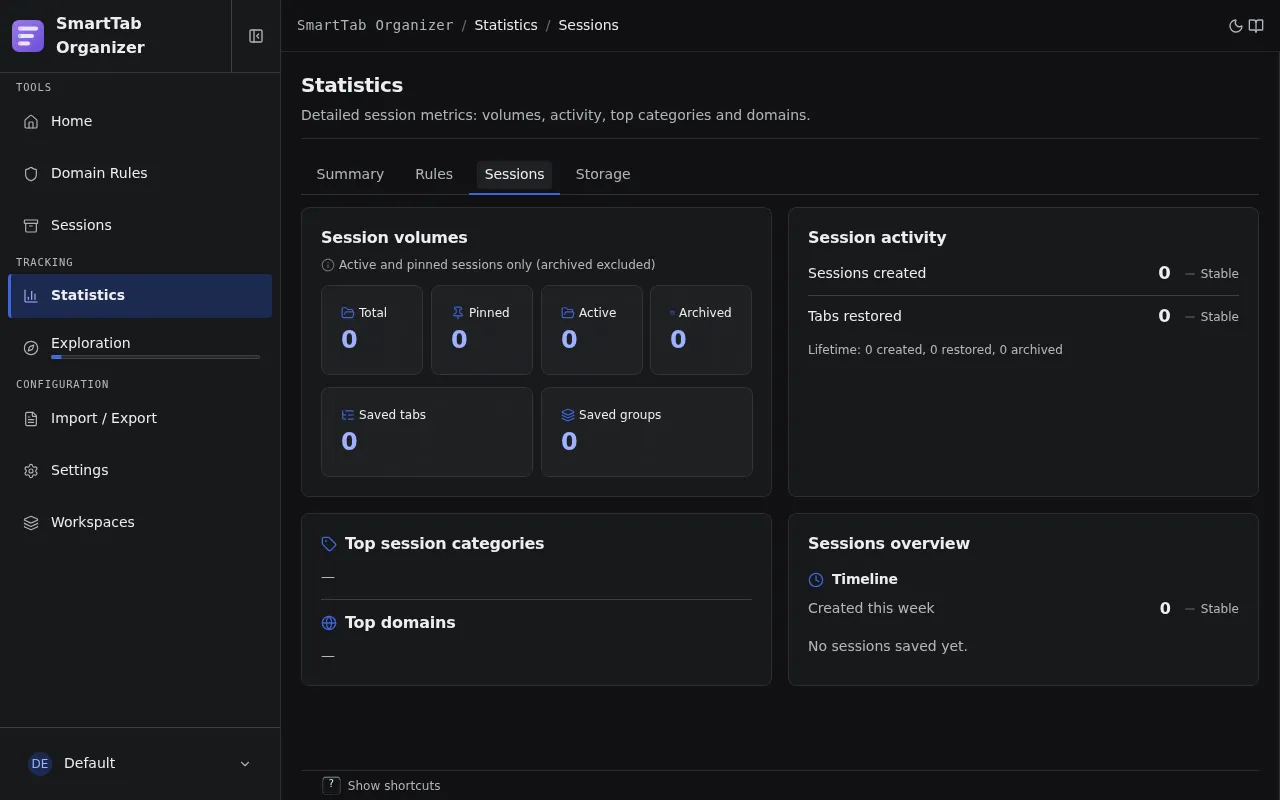Click the Total folder icon
Viewport: 1280px width, 800px height.
pos(348,313)
